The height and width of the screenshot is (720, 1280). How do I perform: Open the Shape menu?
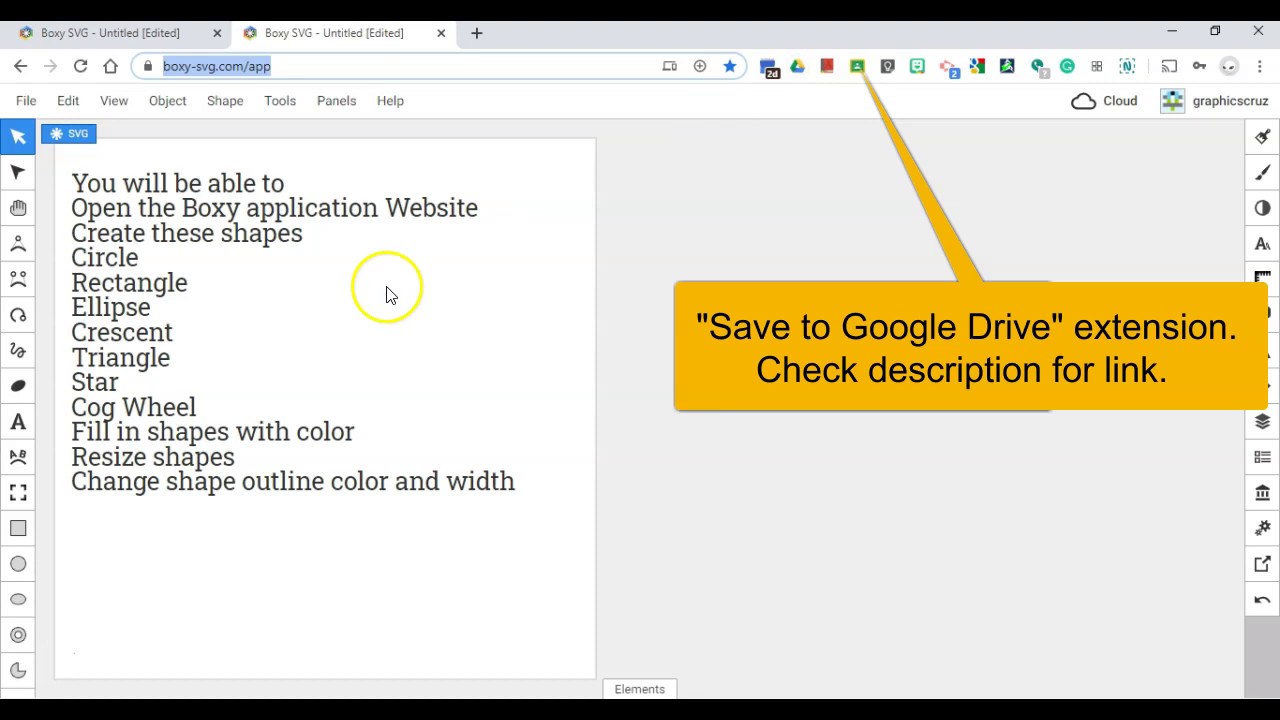pyautogui.click(x=225, y=101)
